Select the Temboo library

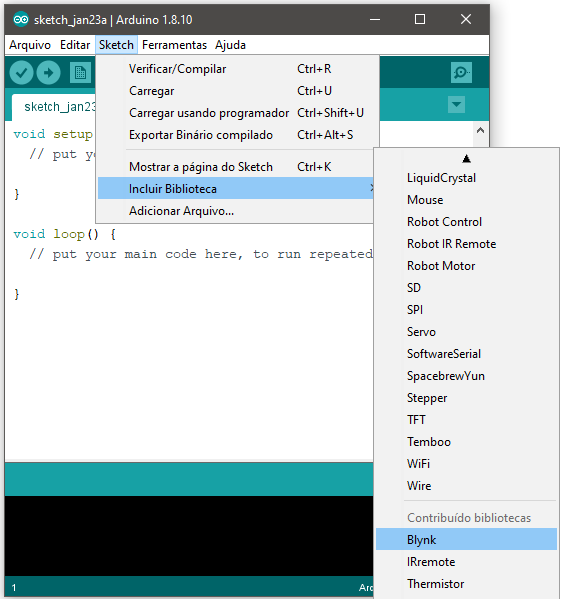(466, 442)
